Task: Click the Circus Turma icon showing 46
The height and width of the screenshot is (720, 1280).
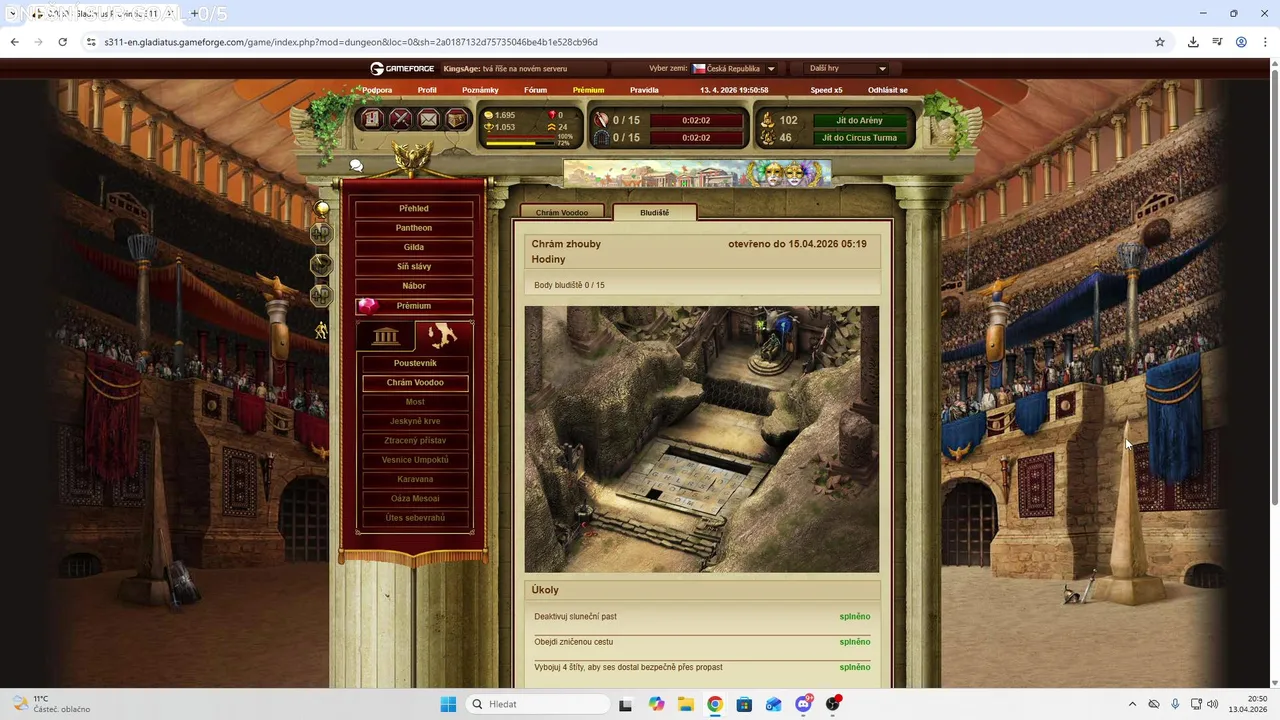Action: 767,138
